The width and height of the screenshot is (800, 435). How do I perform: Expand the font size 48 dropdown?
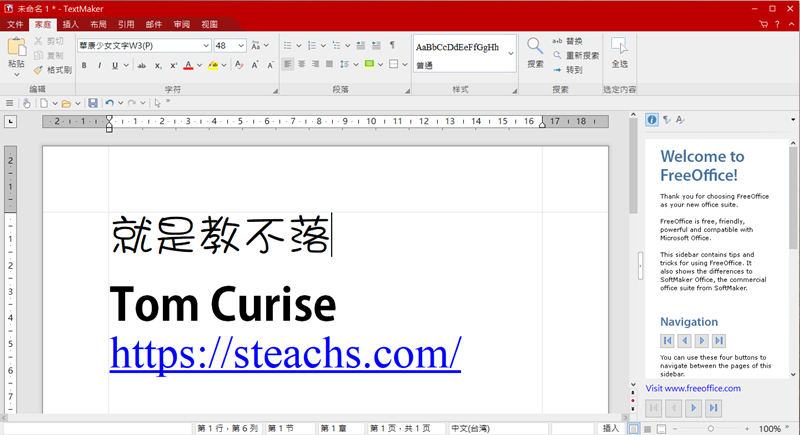241,46
